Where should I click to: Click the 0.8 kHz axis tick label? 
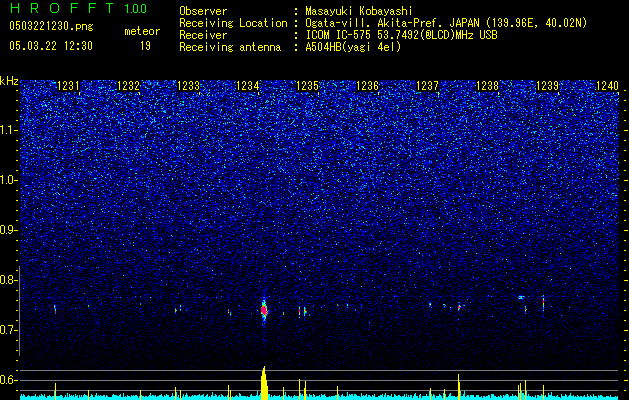pyautogui.click(x=8, y=280)
